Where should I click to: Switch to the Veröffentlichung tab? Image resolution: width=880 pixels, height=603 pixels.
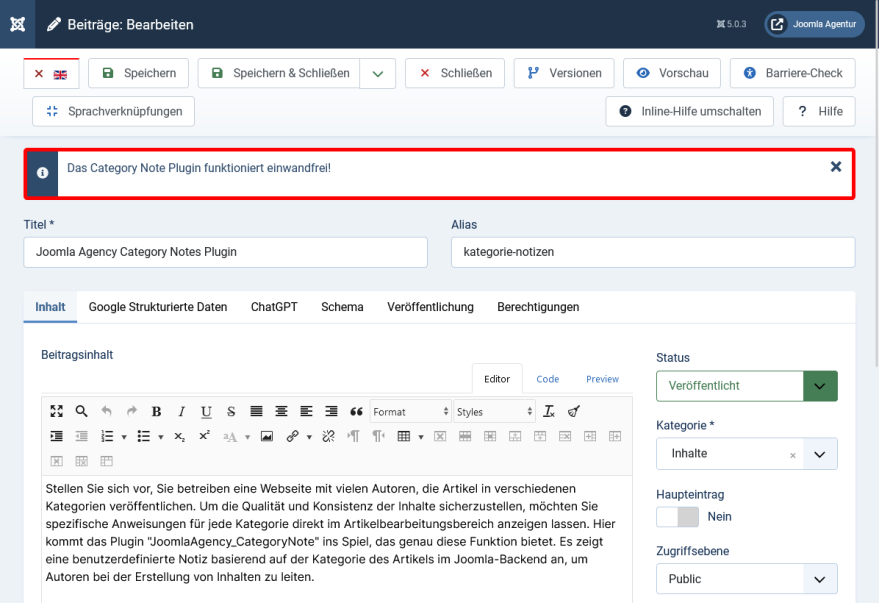tap(430, 307)
